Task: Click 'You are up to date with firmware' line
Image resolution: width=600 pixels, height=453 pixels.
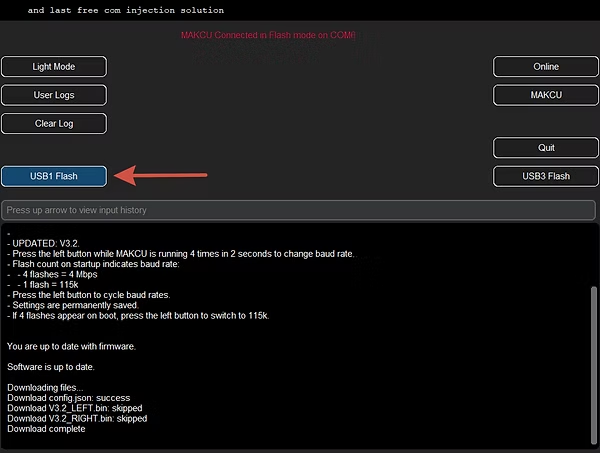Action: click(85, 346)
